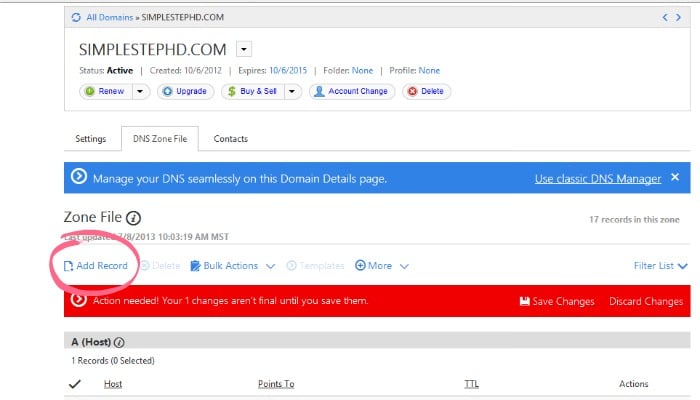Click the Profile None link
Viewport: 700px width, 400px height.
429,71
